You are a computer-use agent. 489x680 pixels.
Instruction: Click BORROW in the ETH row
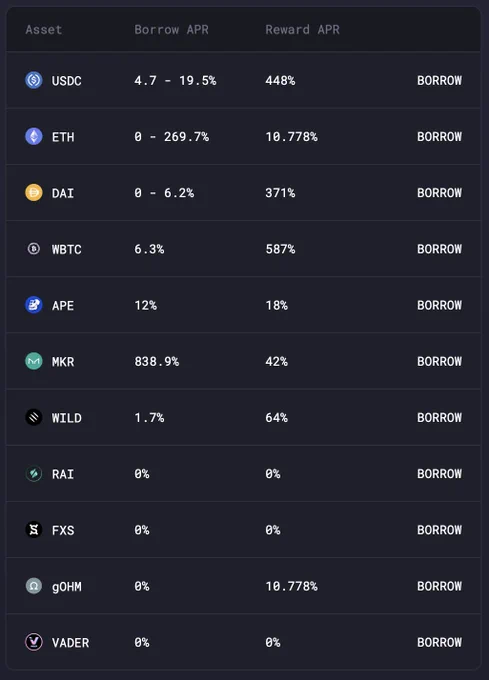[439, 137]
